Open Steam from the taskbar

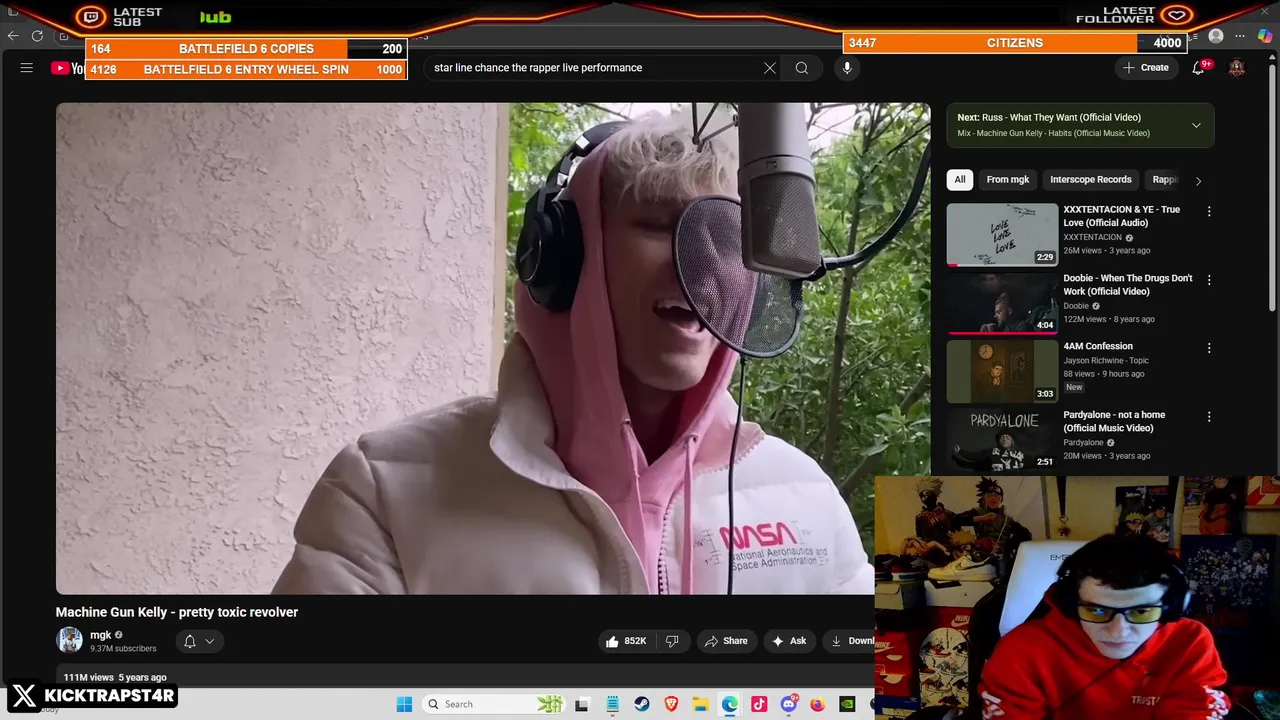(x=642, y=704)
